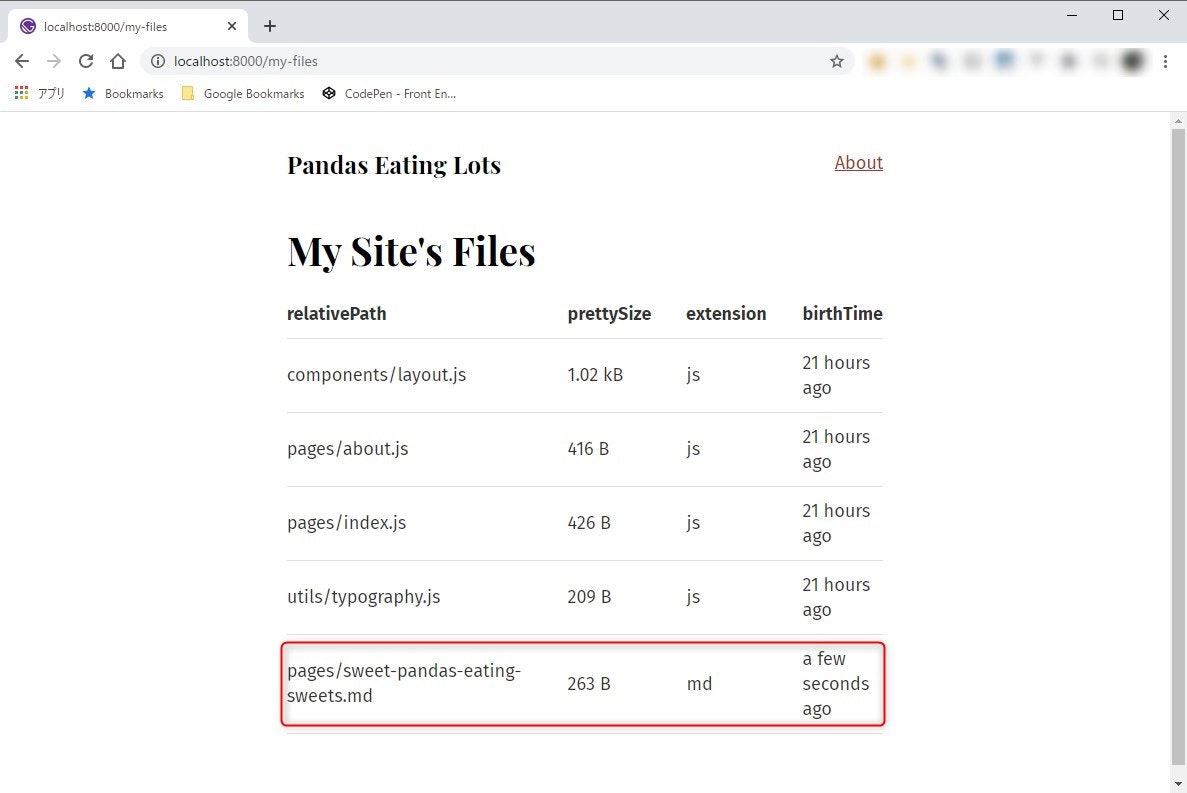This screenshot has width=1187, height=793.
Task: Maximize the browser window
Action: [1117, 15]
